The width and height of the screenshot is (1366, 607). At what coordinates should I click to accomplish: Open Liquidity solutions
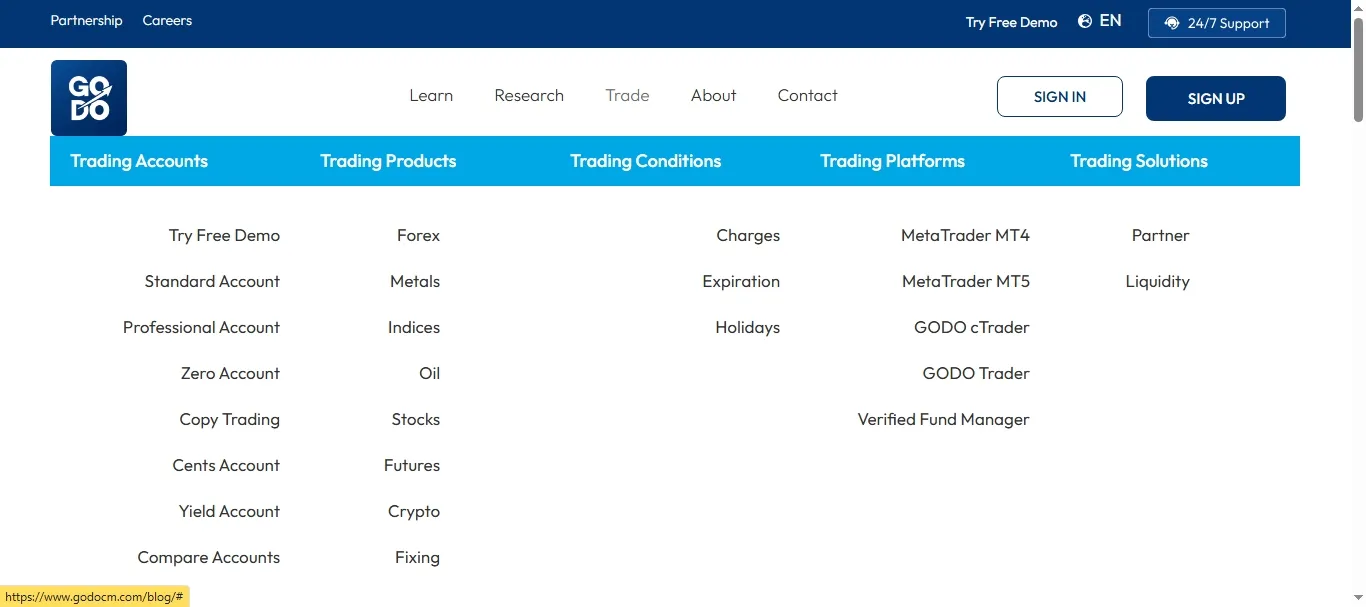(1157, 282)
